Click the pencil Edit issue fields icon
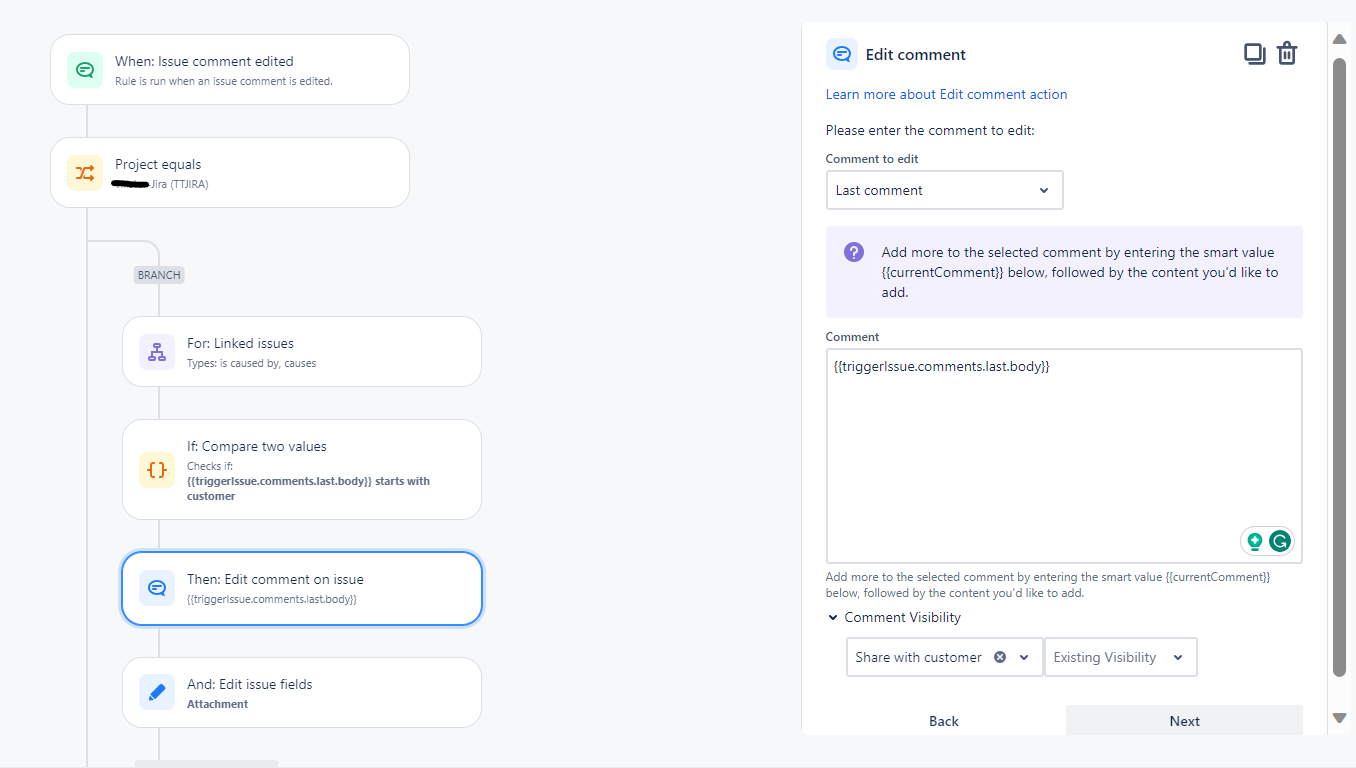The height and width of the screenshot is (768, 1356). (x=157, y=692)
